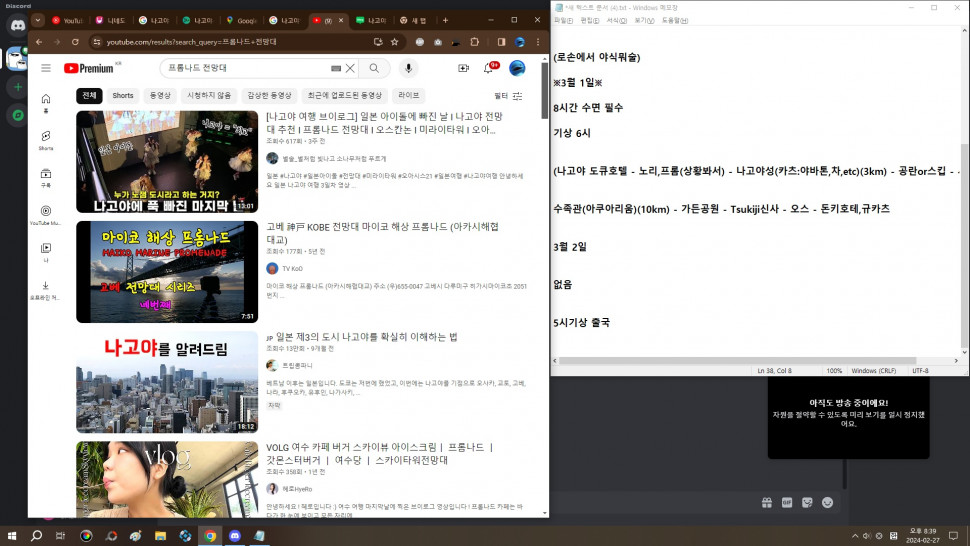Add a server with Discord plus icon
This screenshot has height=546, width=970.
[x=17, y=87]
